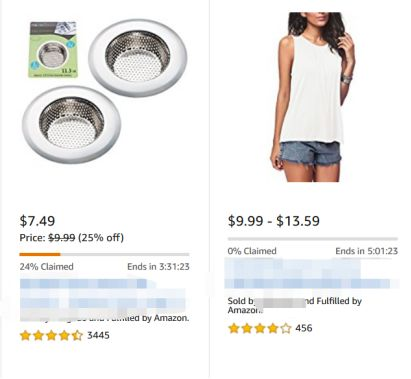This screenshot has height=379, width=411.
Task: Click the 24% Claimed progress bar
Action: coord(104,254)
